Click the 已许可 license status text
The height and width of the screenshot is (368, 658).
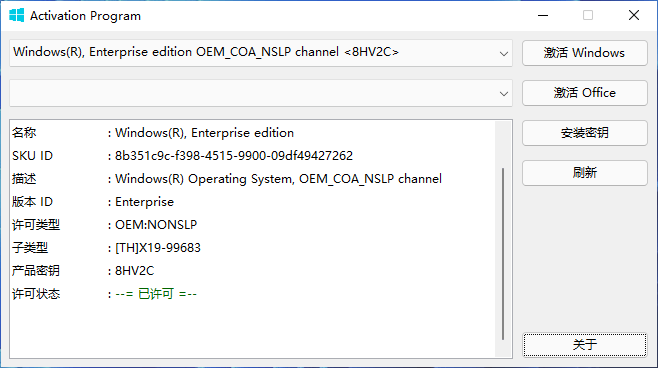point(156,294)
